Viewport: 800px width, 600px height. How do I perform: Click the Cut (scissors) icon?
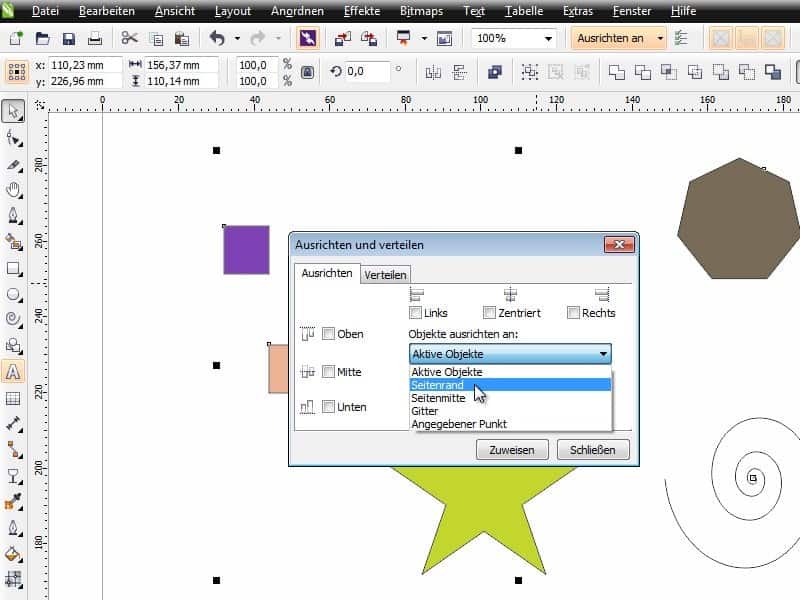click(129, 39)
